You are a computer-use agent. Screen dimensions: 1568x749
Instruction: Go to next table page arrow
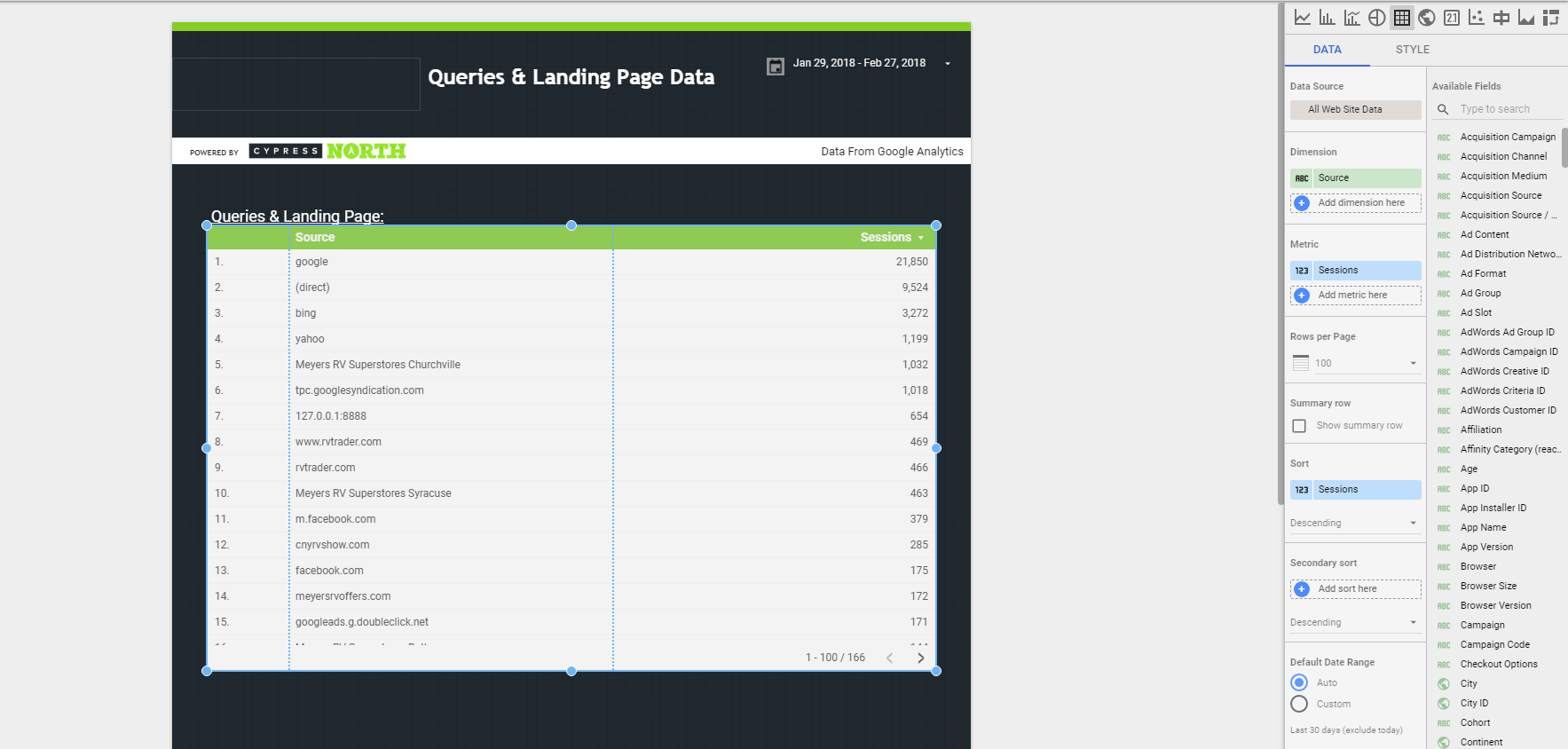[x=920, y=658]
